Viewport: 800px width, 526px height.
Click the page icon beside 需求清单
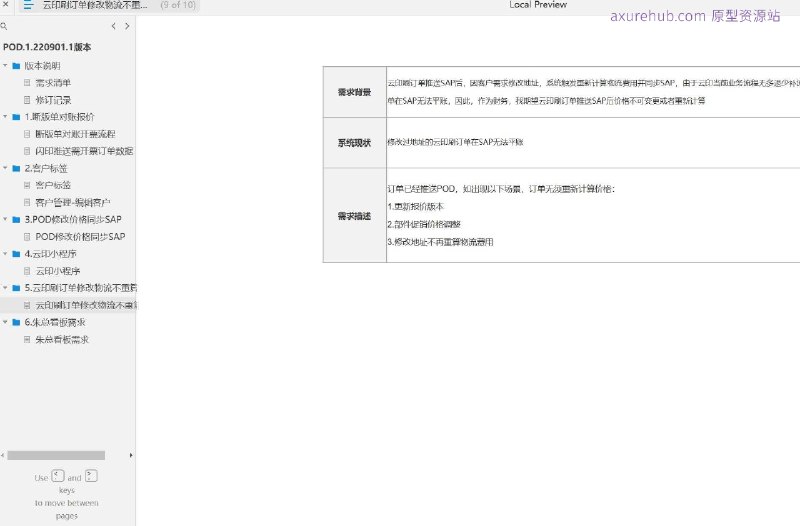click(x=27, y=83)
